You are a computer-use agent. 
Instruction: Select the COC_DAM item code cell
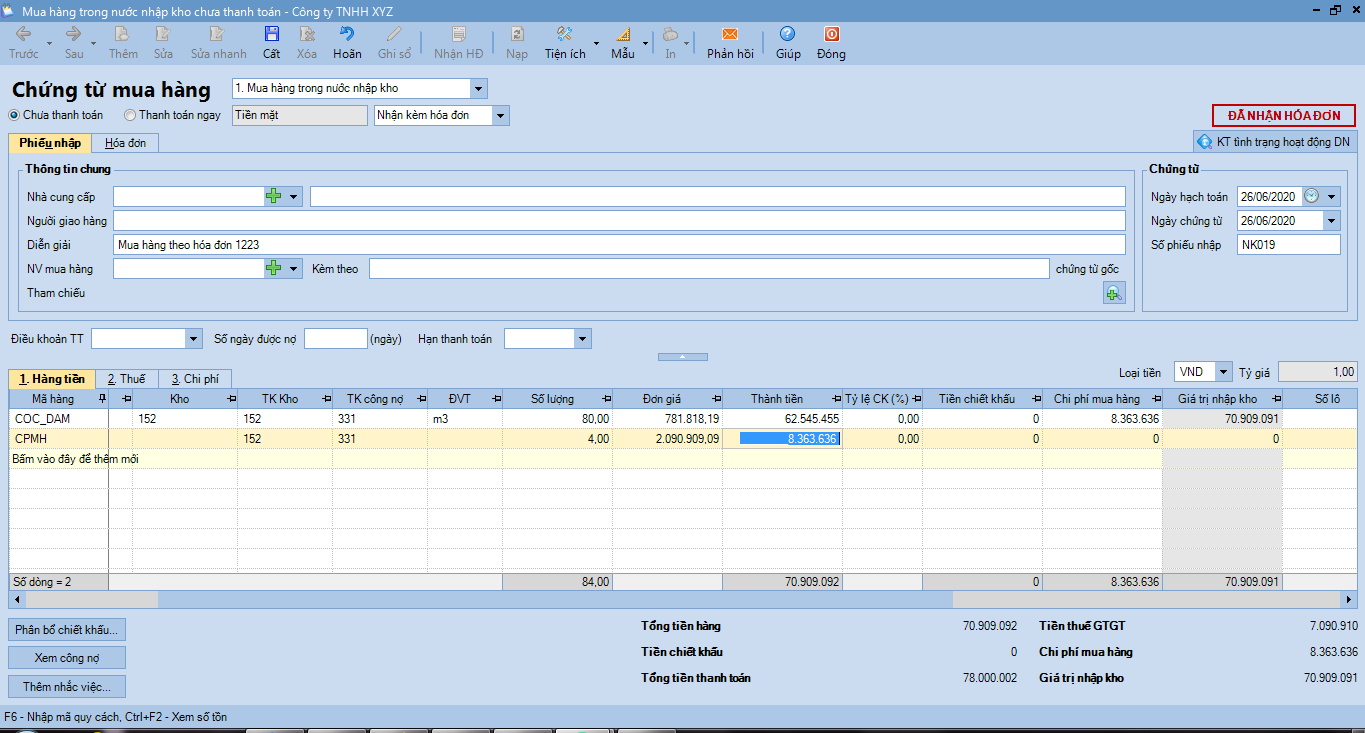pos(58,419)
